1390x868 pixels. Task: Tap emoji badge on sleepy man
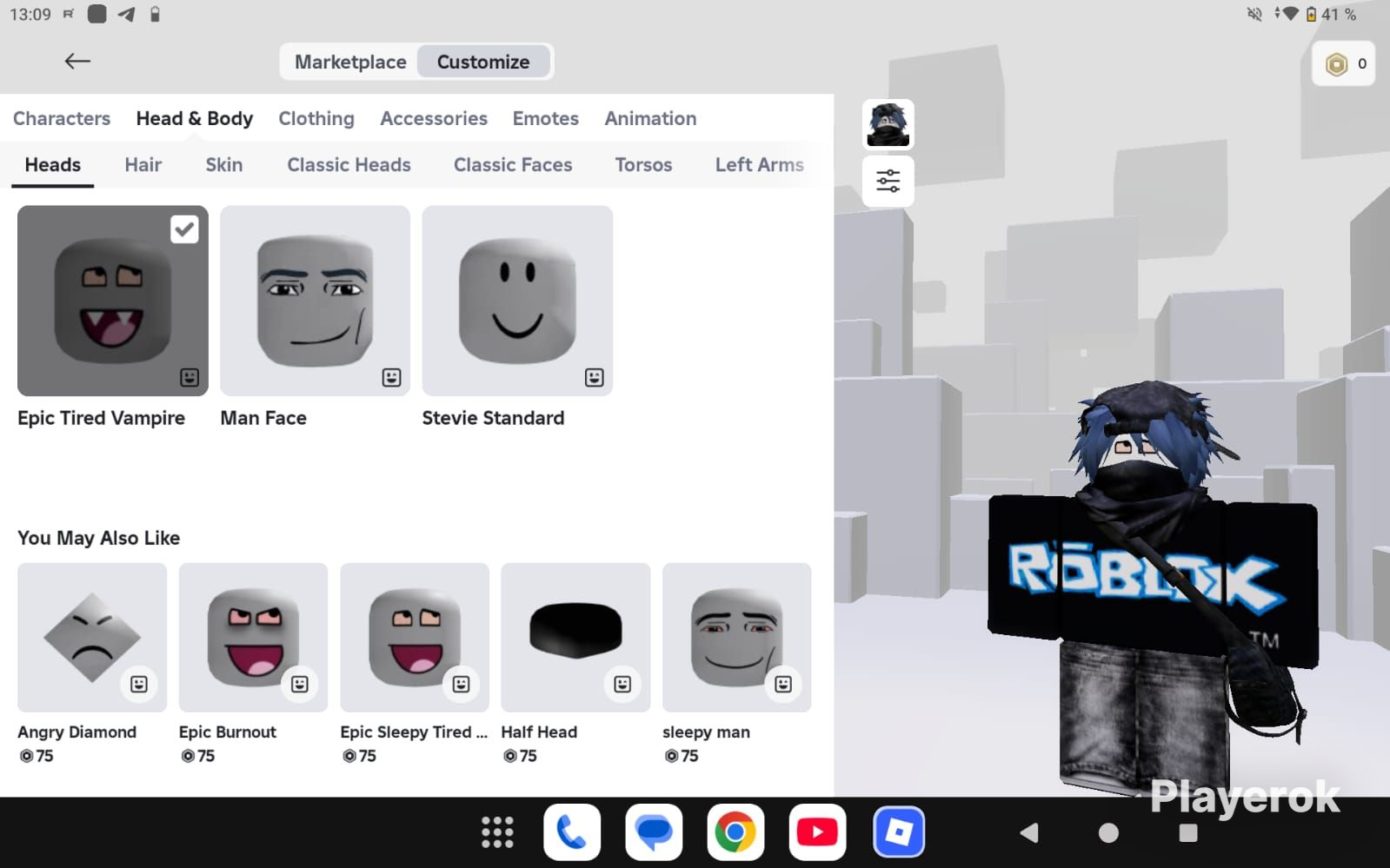point(783,684)
